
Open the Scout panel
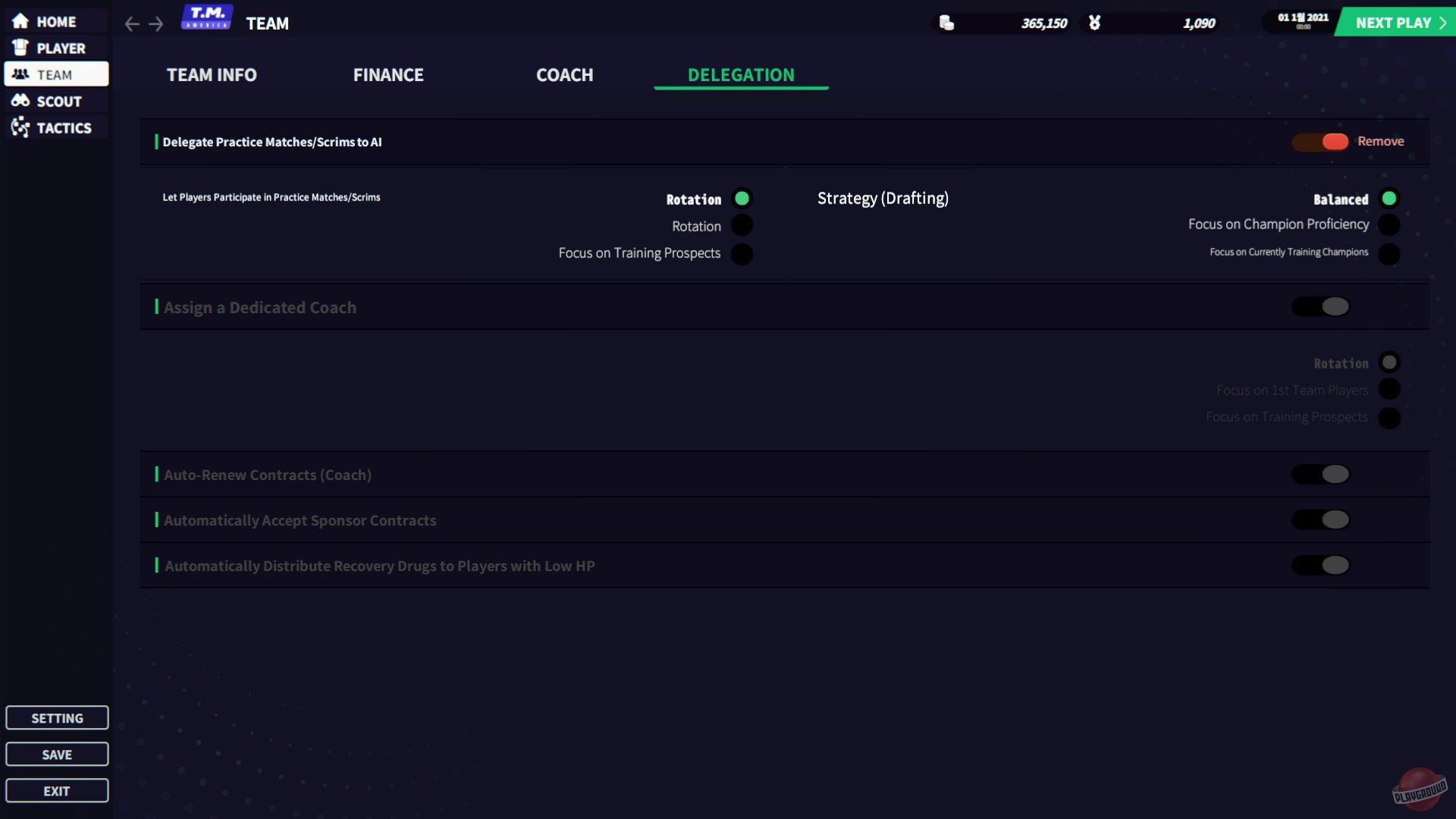click(57, 101)
